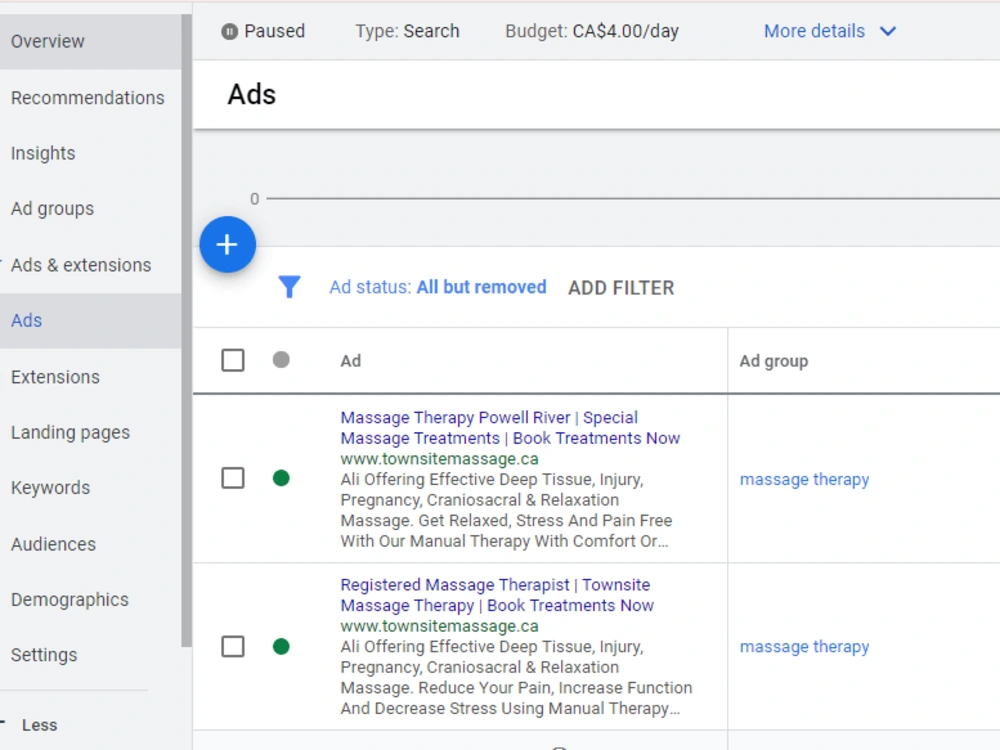Viewport: 1000px width, 750px height.
Task: Click ADD FILTER button
Action: click(621, 288)
